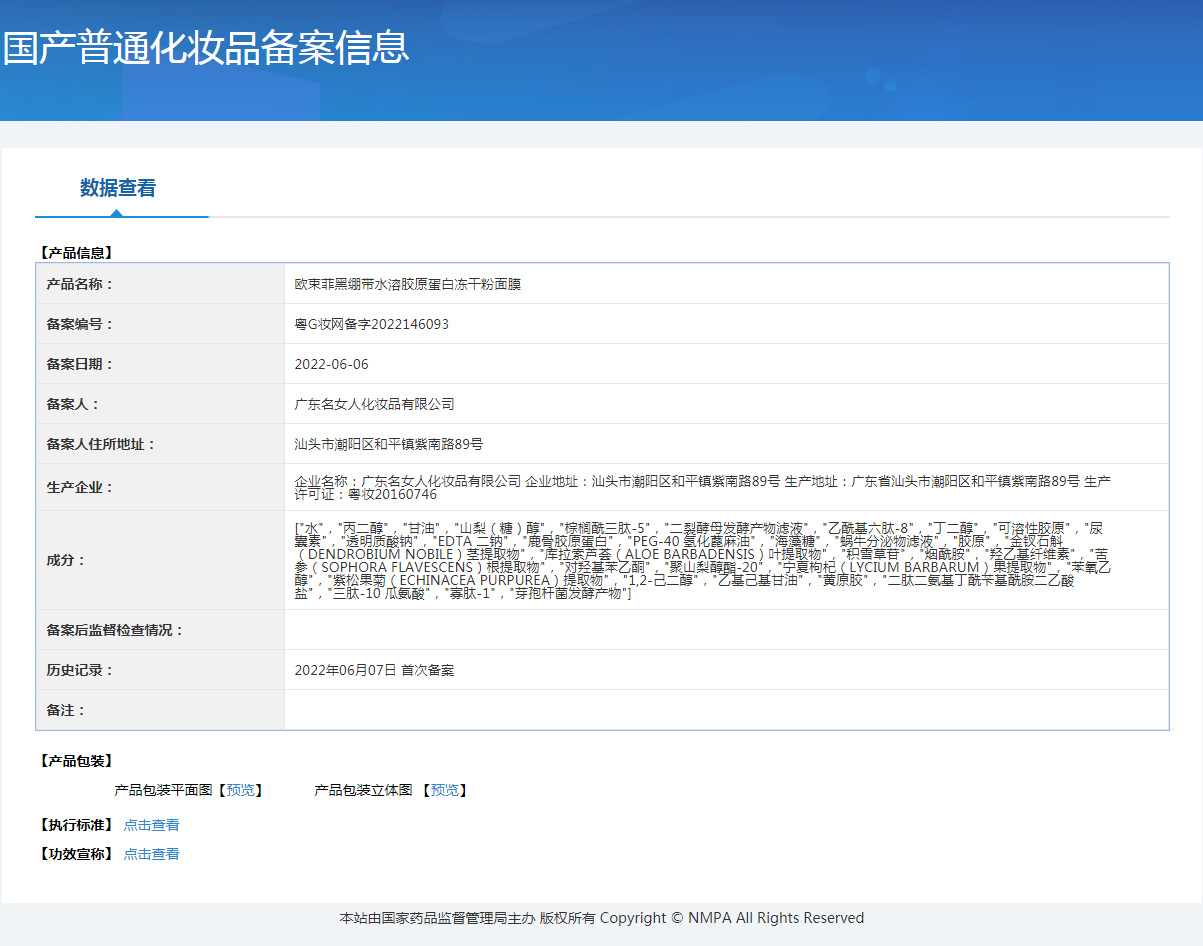Click the 【产品包装】 section heading
1203x946 pixels.
(x=76, y=761)
